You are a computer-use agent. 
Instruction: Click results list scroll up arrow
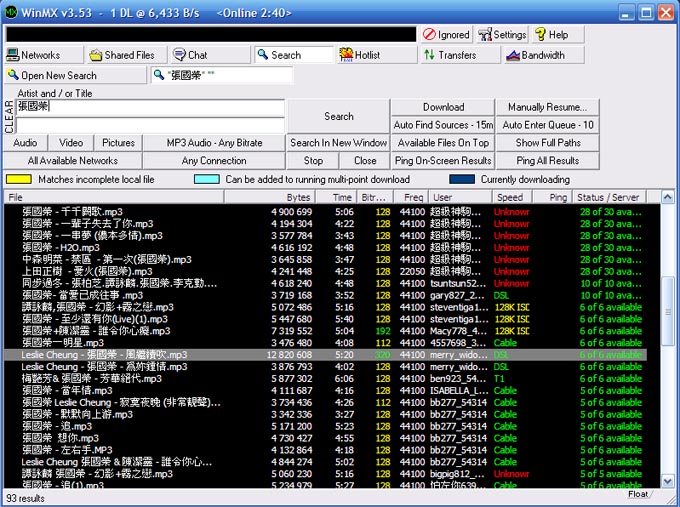point(668,197)
